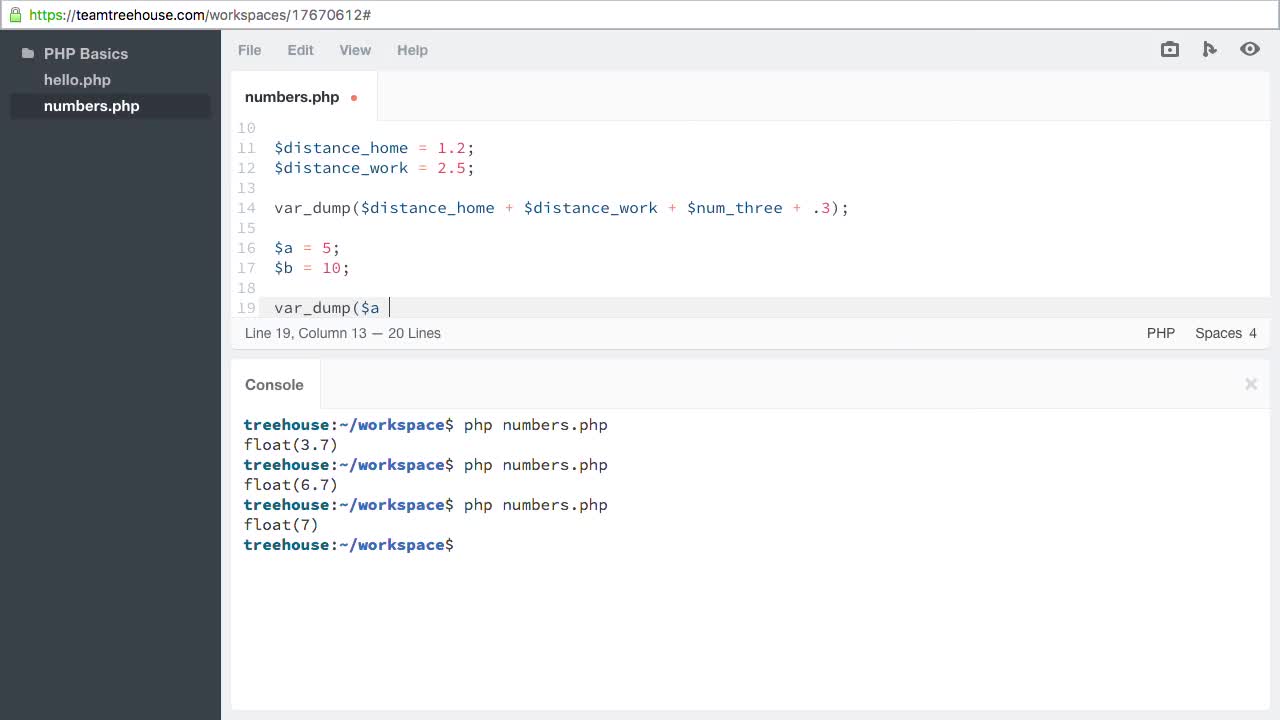The image size is (1280, 720).
Task: Take a snapshot with the camera icon
Action: pos(1169,49)
